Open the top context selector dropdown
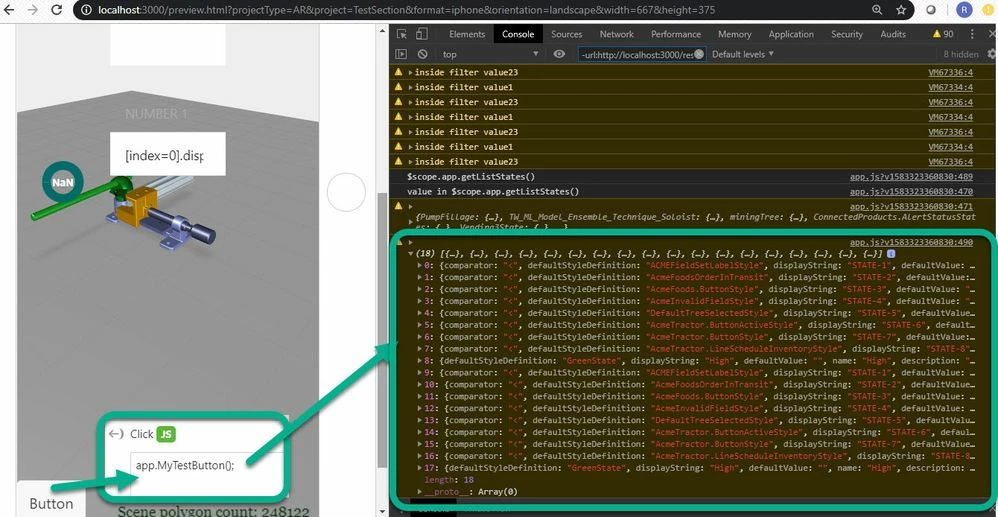 point(490,55)
